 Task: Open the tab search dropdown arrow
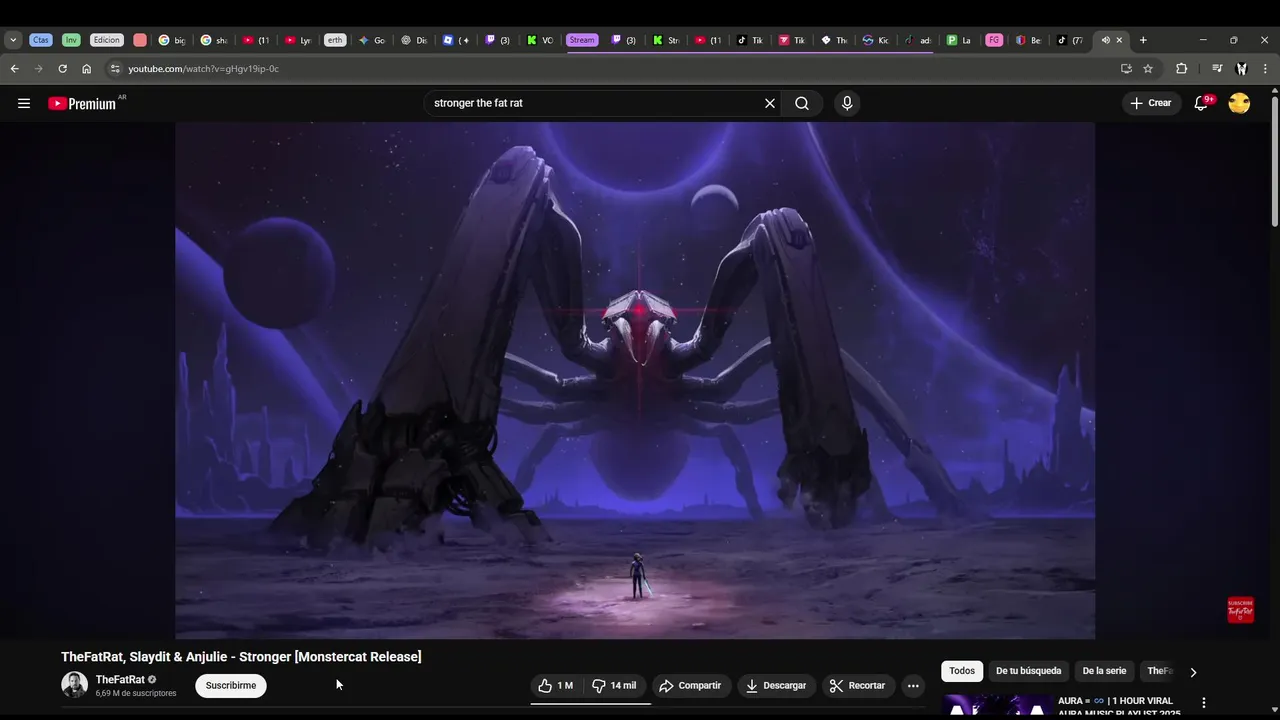(x=13, y=40)
